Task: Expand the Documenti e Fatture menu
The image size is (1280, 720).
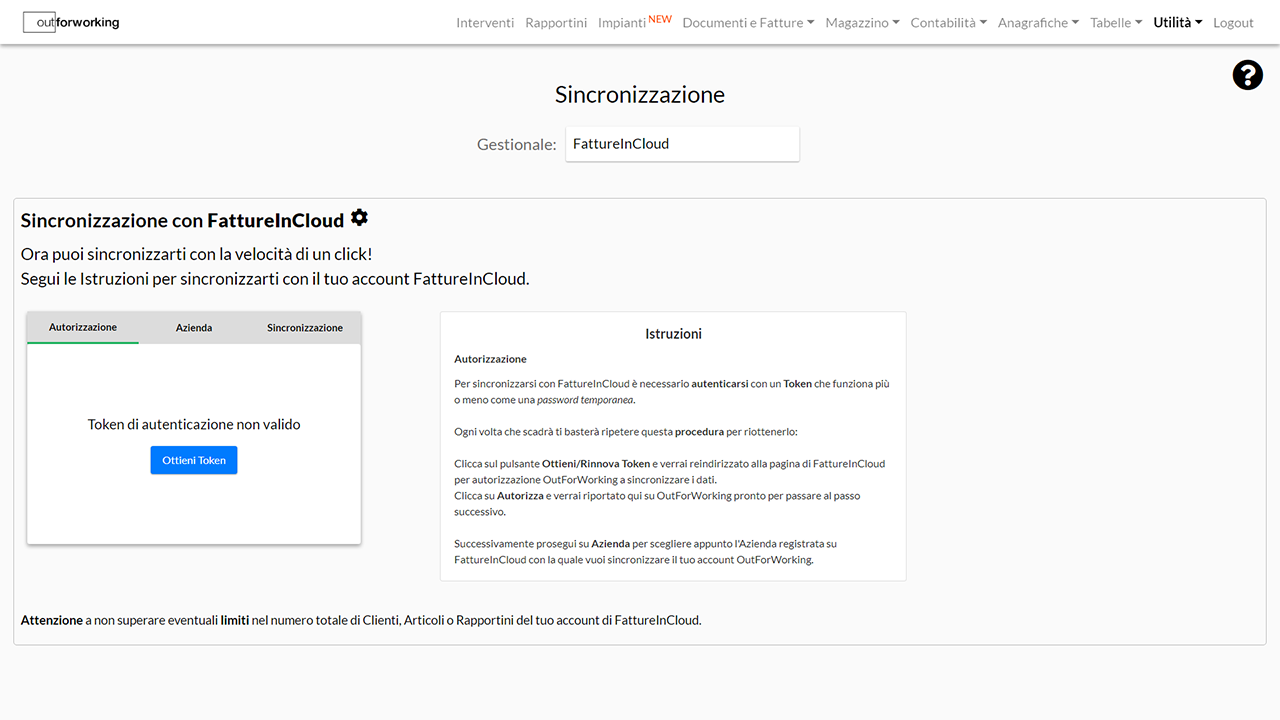Action: [748, 23]
